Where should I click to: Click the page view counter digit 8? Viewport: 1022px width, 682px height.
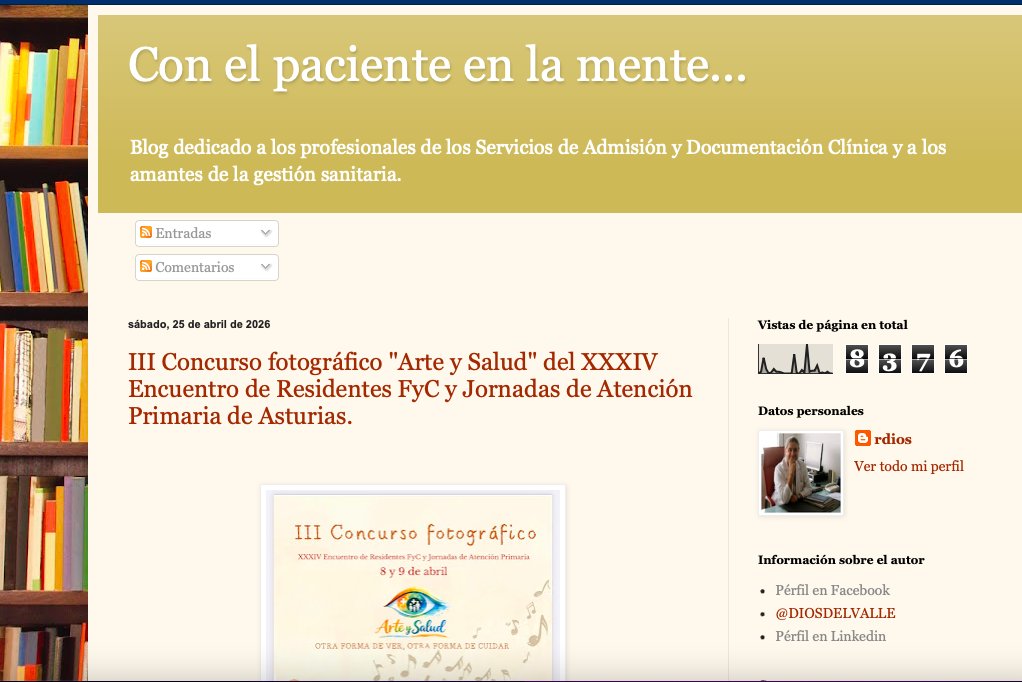[856, 359]
